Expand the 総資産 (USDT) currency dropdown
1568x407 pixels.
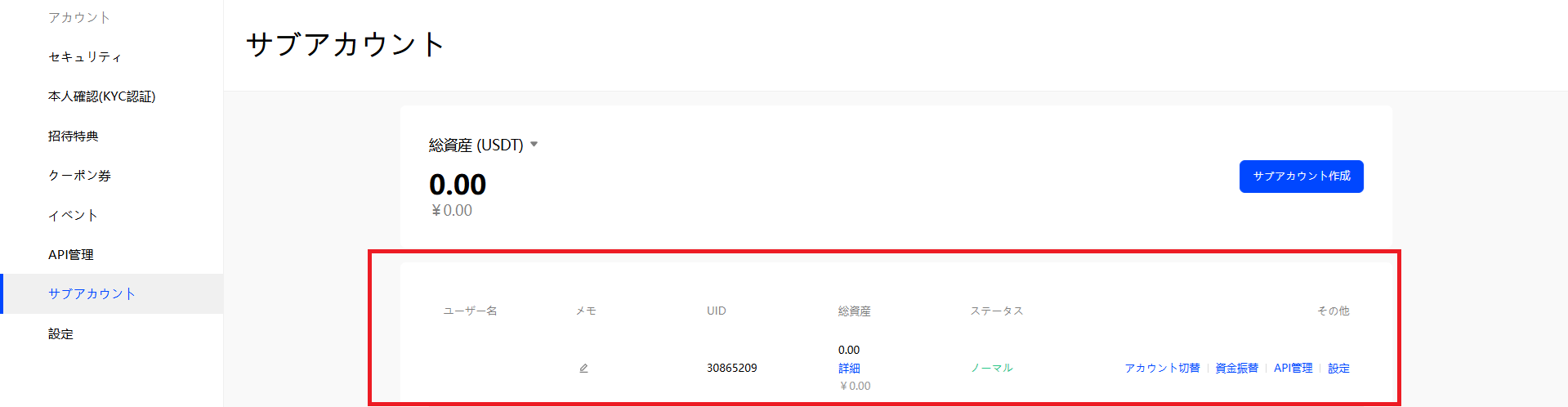click(534, 145)
